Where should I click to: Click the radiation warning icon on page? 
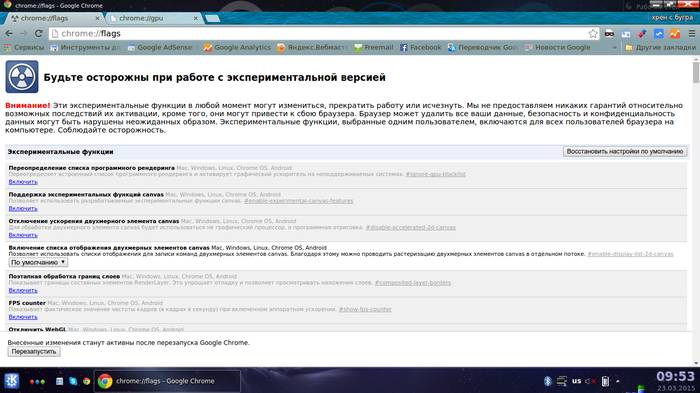(x=22, y=77)
